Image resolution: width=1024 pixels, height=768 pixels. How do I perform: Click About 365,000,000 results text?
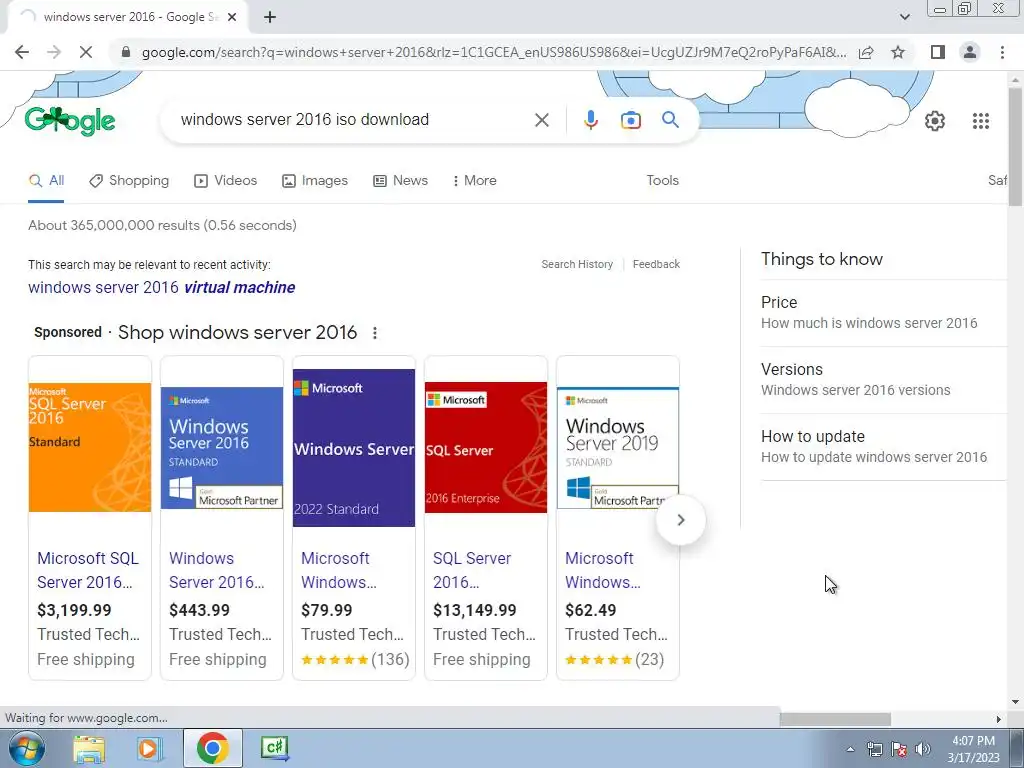[162, 225]
